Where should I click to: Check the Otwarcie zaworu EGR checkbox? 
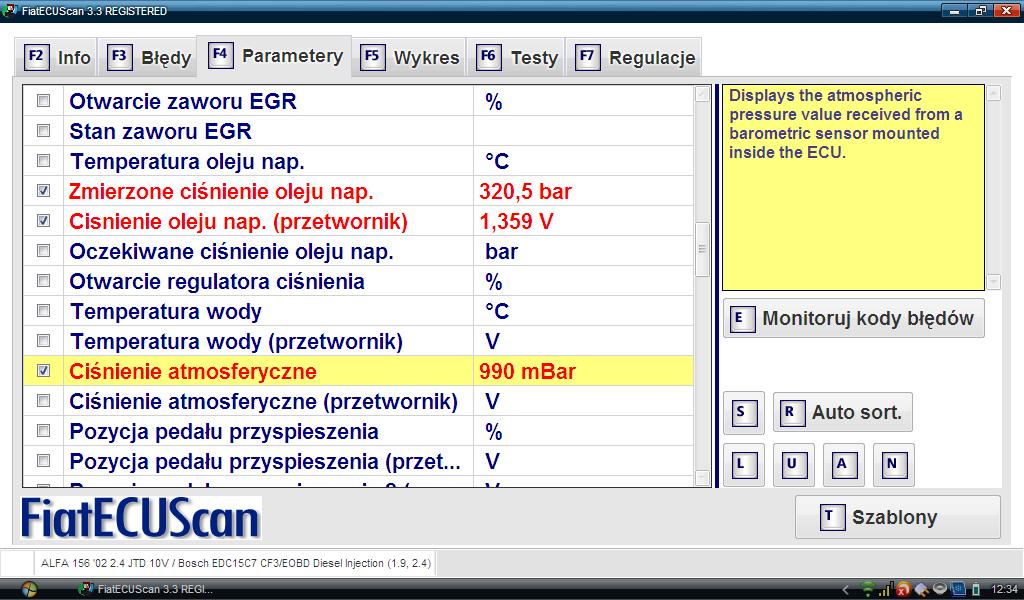[x=43, y=101]
